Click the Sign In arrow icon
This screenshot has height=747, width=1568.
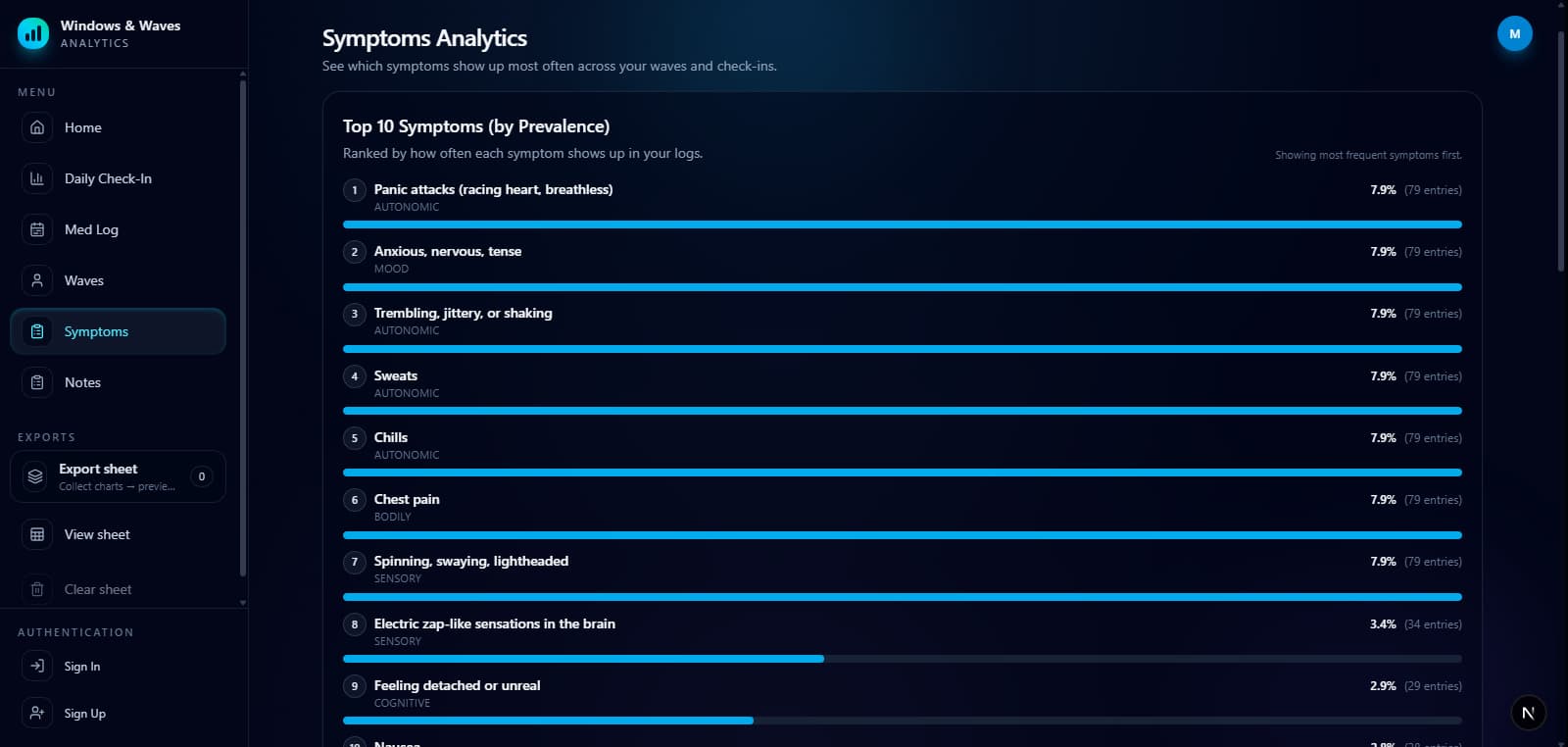(36, 666)
